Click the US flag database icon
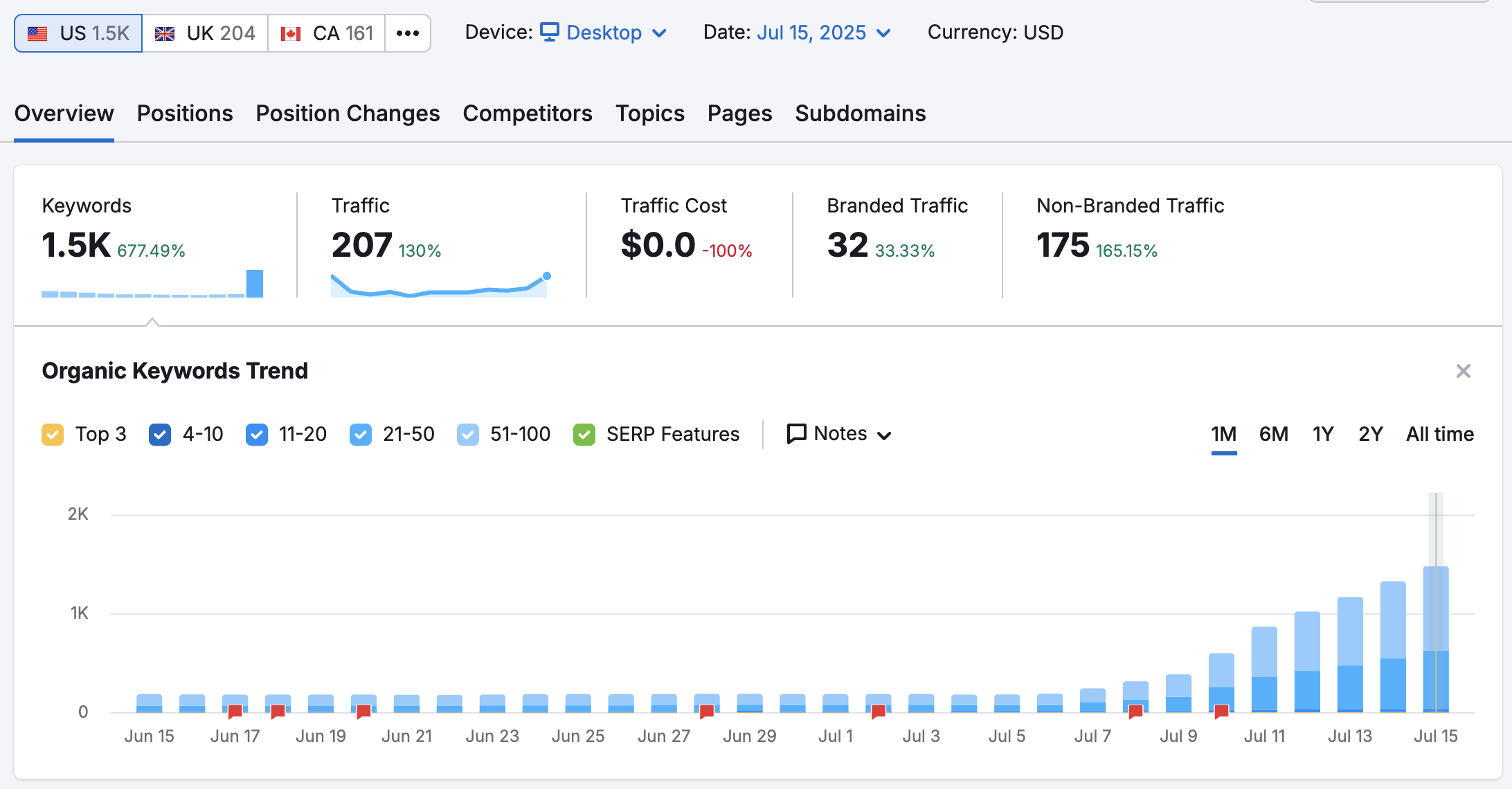Screen dimensions: 1512x789 tap(37, 33)
